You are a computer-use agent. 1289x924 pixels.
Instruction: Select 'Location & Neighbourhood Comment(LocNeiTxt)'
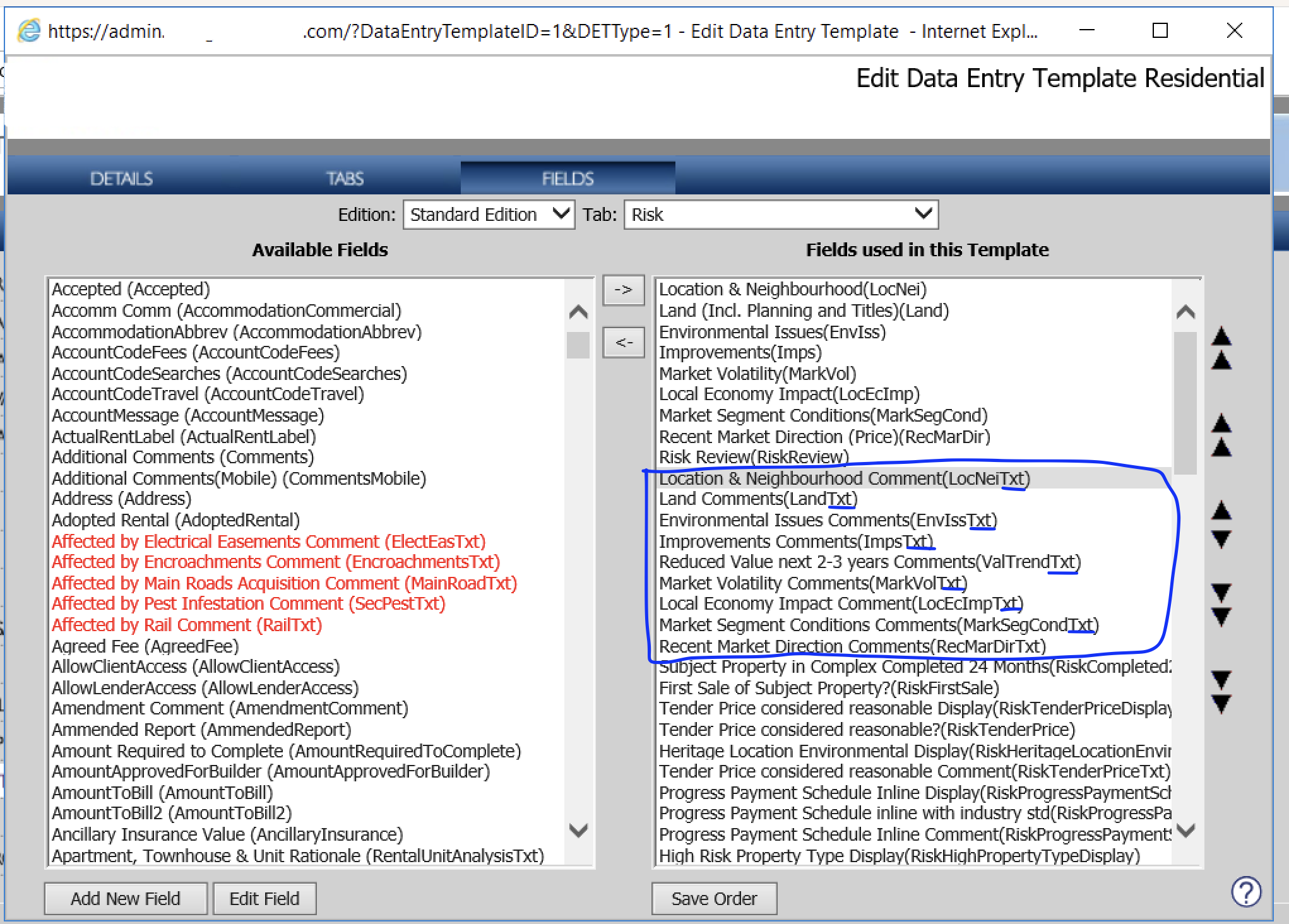(x=845, y=478)
